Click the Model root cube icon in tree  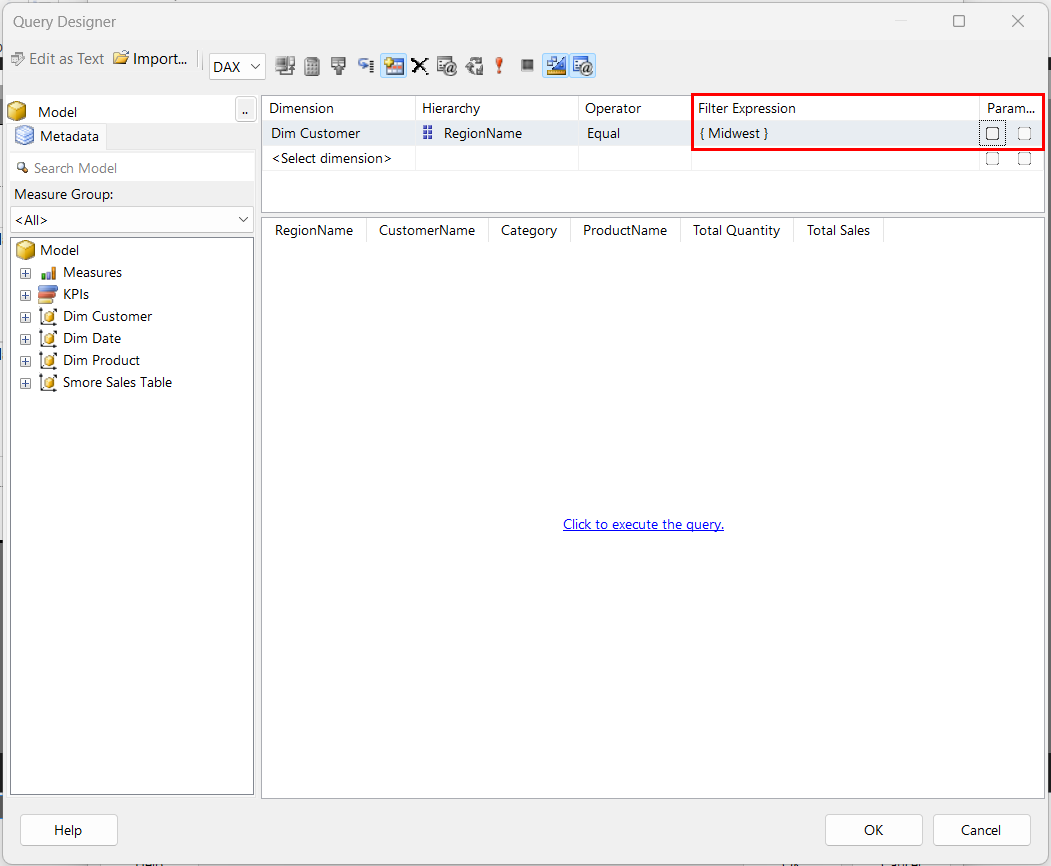click(x=25, y=250)
